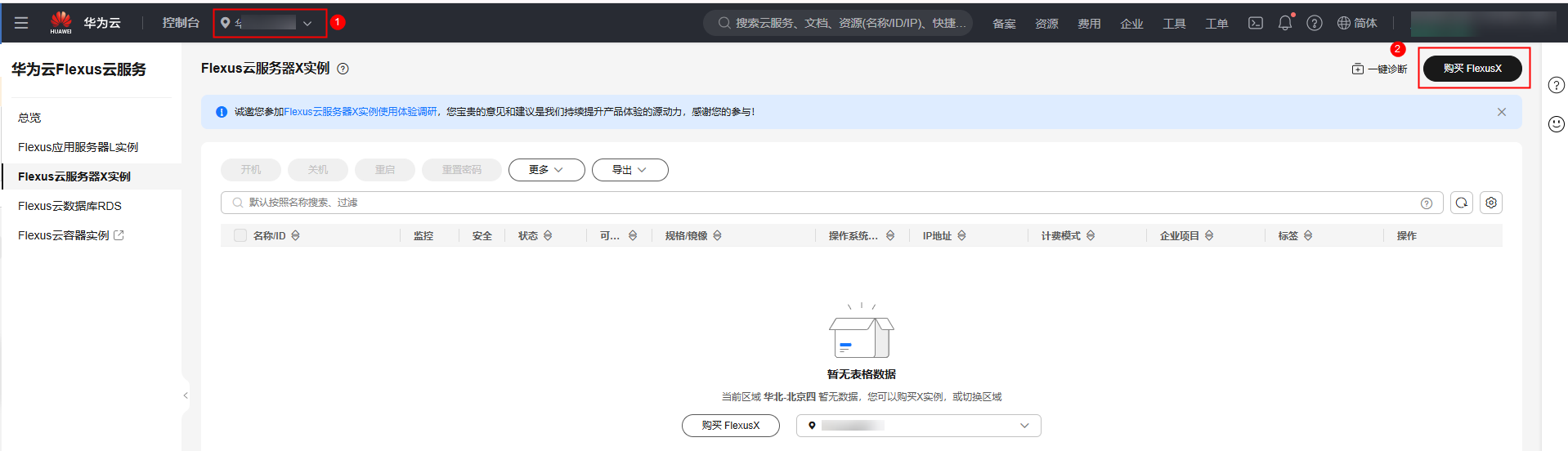Click the 操作 column header

tap(1407, 236)
